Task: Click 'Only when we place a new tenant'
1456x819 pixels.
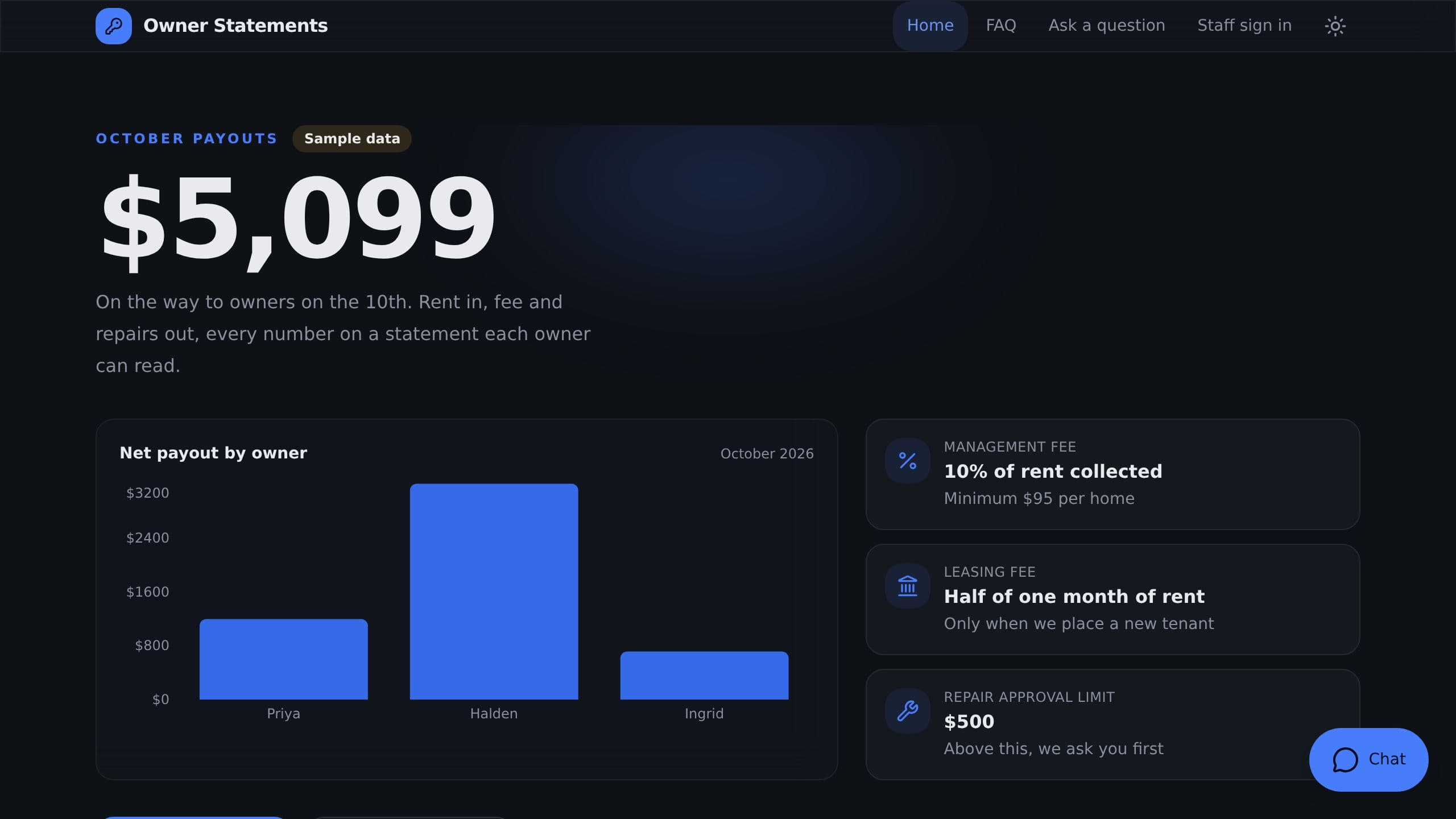Action: 1079,624
